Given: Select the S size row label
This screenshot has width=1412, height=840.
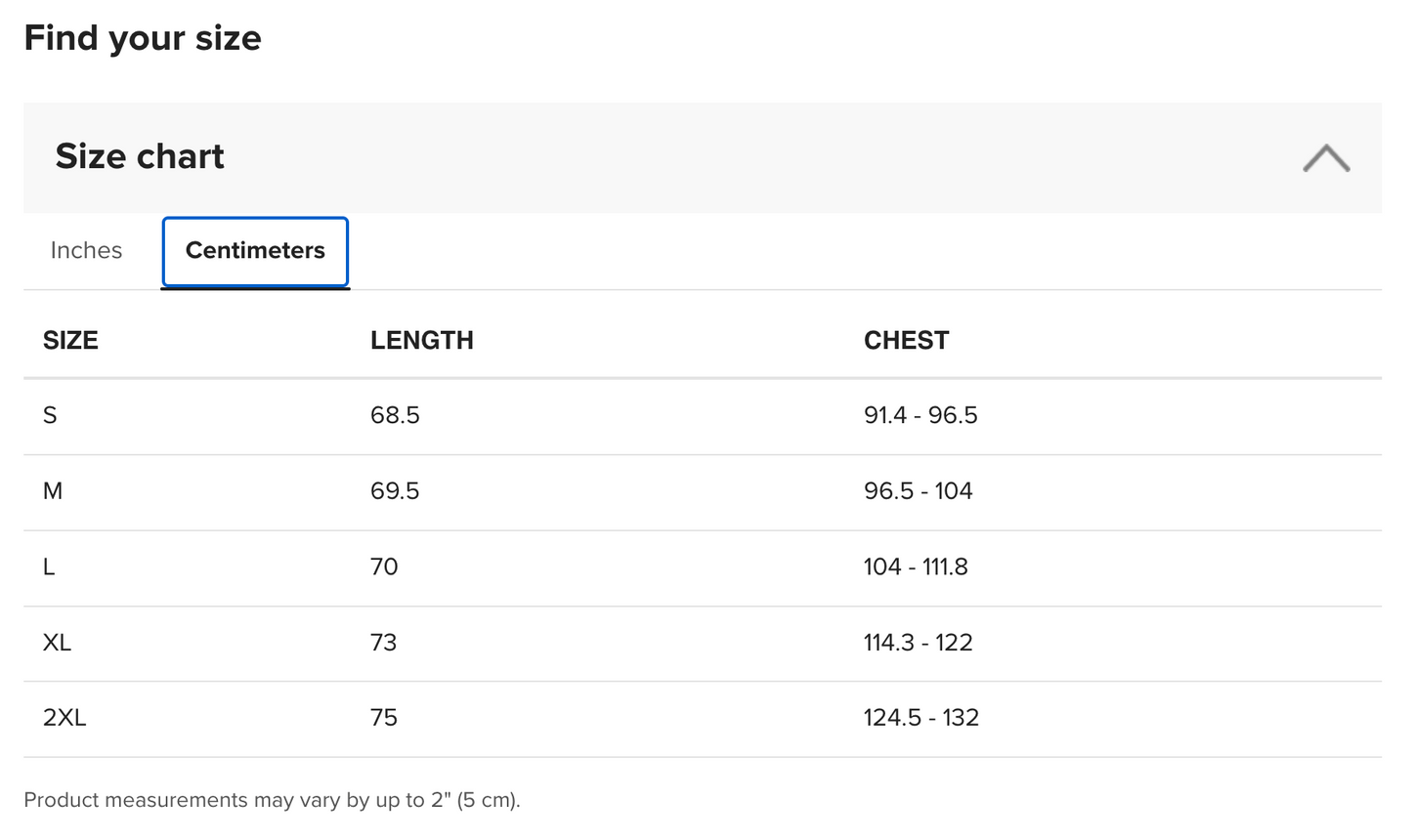Looking at the screenshot, I should coord(50,416).
